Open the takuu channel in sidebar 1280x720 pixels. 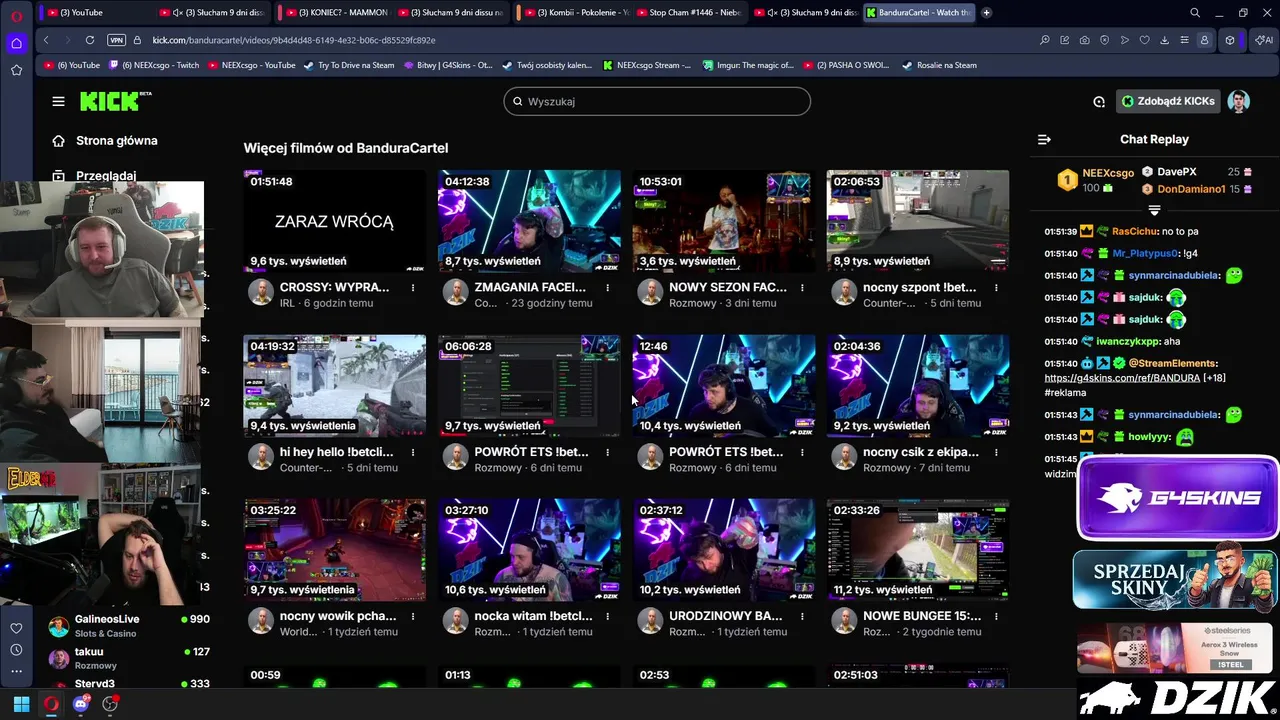pos(129,658)
